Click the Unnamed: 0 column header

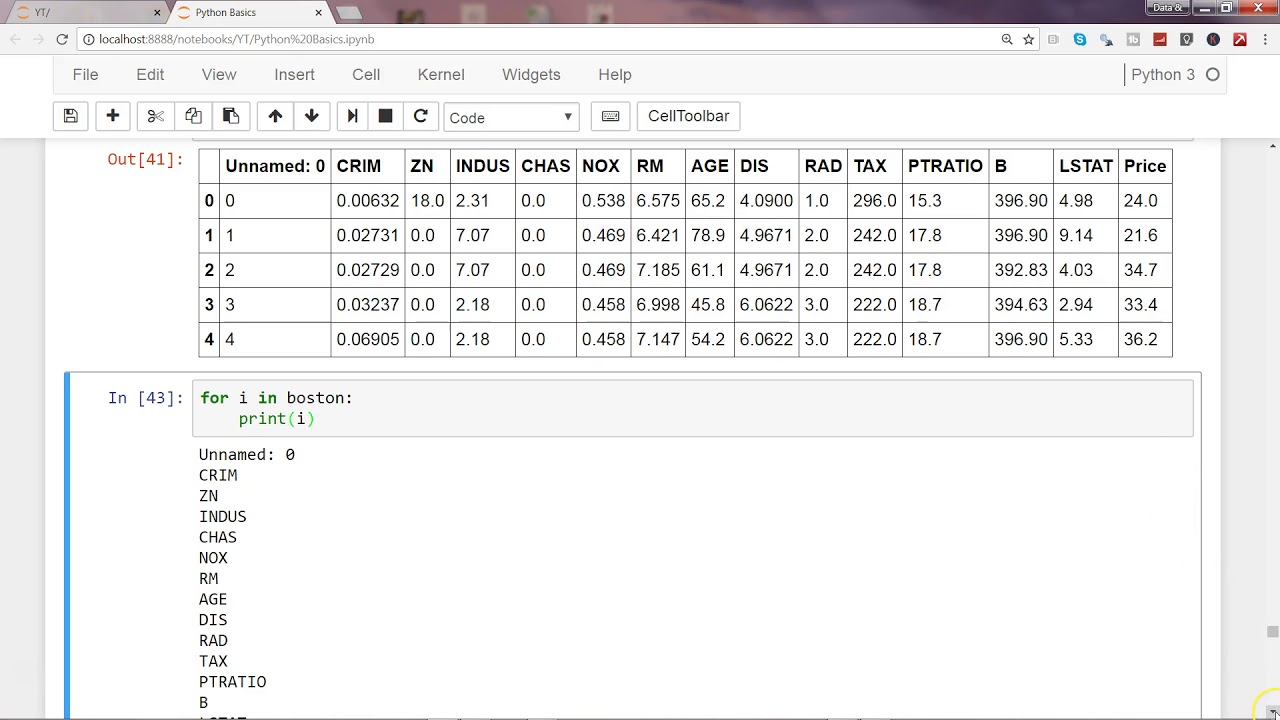[275, 166]
